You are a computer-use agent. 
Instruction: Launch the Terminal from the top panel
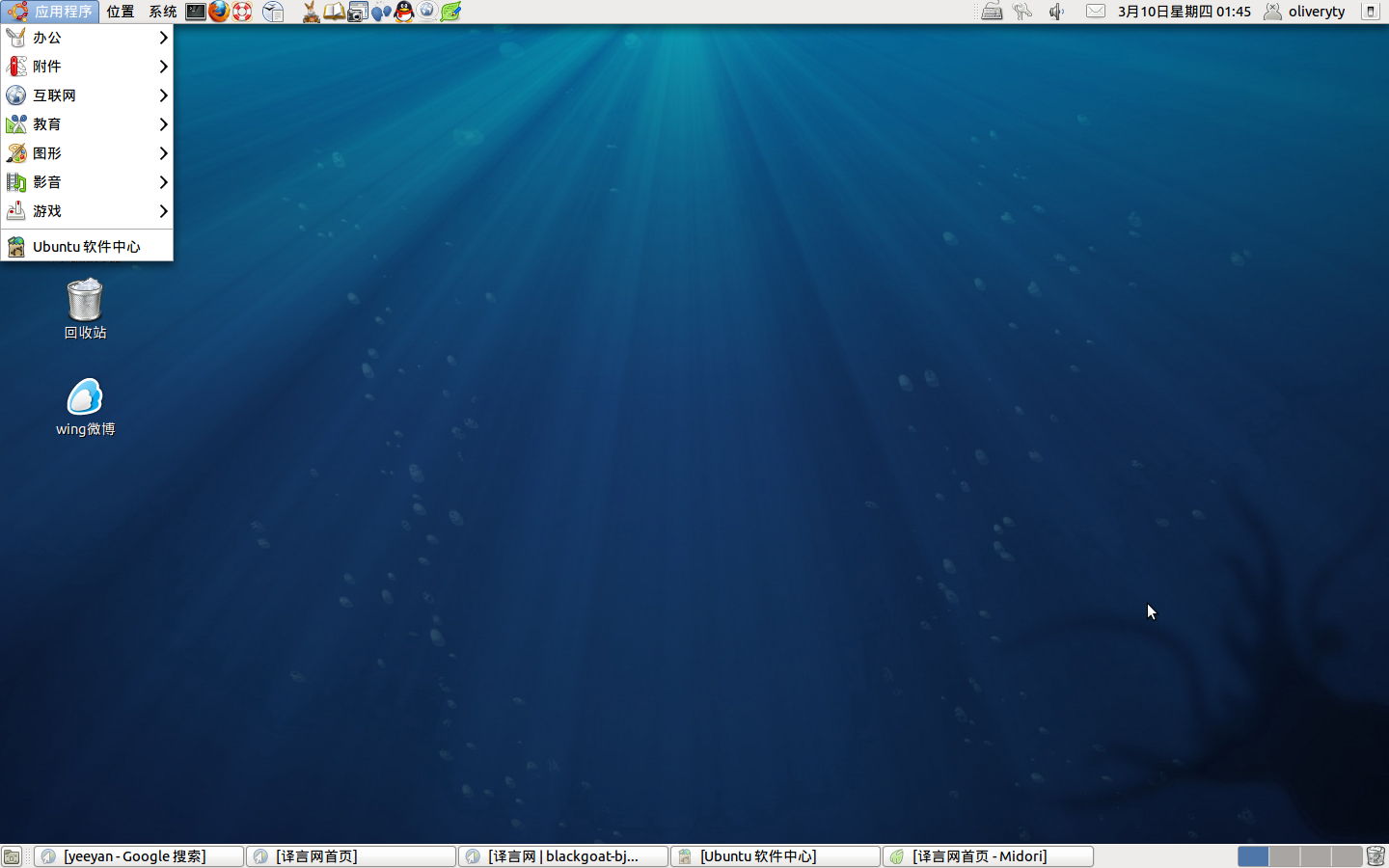pyautogui.click(x=196, y=12)
